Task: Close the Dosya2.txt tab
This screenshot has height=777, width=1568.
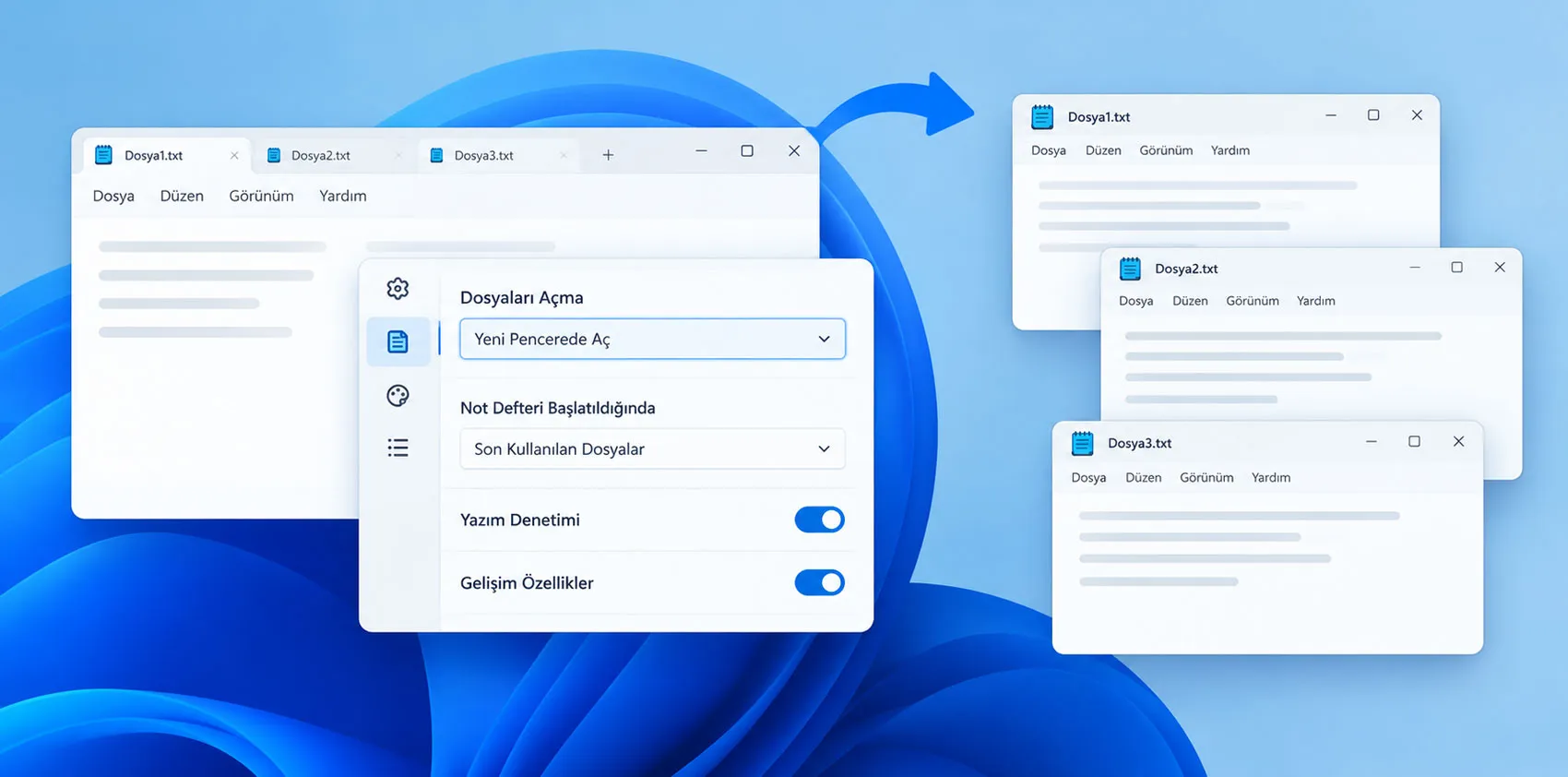Action: (x=398, y=155)
